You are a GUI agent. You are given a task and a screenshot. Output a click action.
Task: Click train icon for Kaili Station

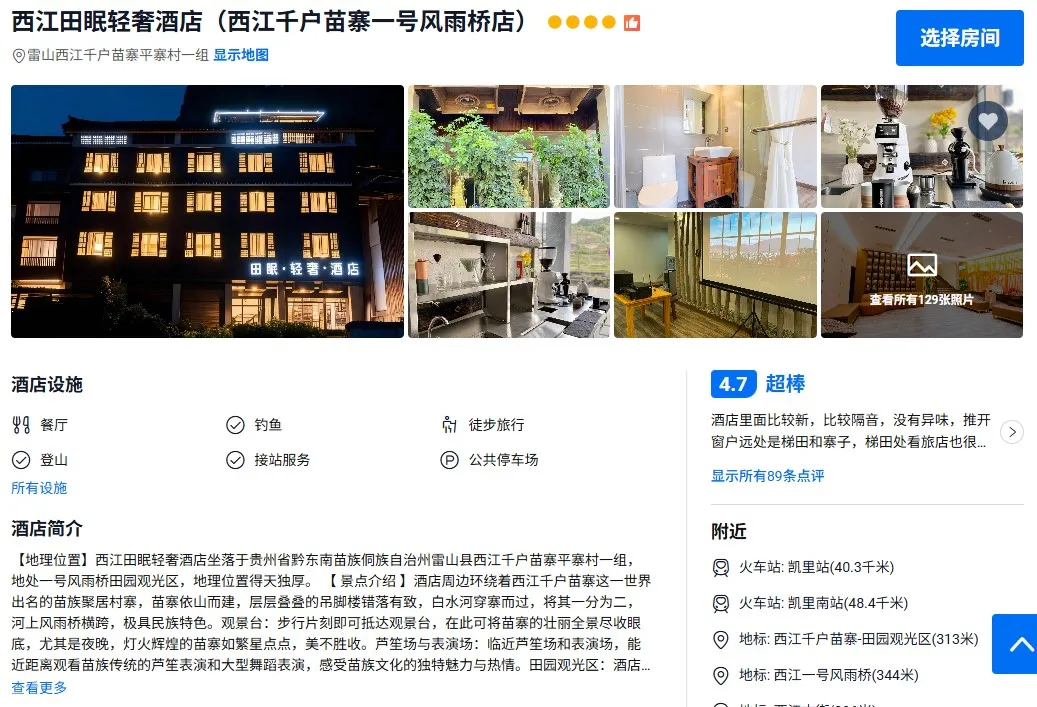click(x=720, y=567)
